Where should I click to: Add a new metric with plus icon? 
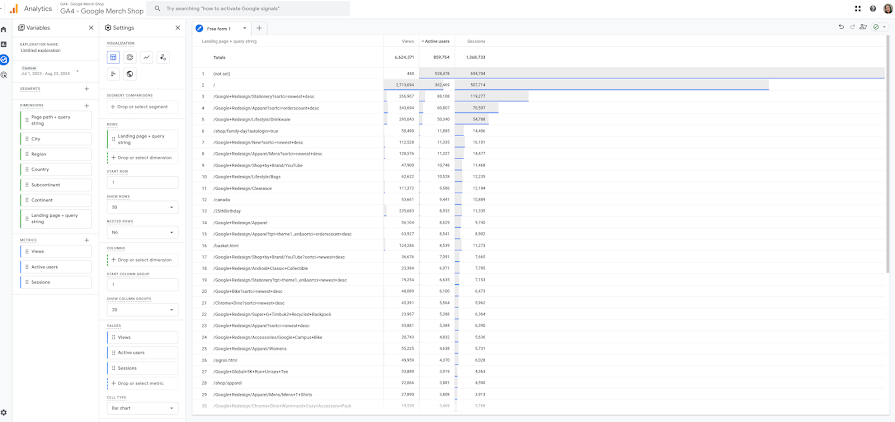point(87,240)
